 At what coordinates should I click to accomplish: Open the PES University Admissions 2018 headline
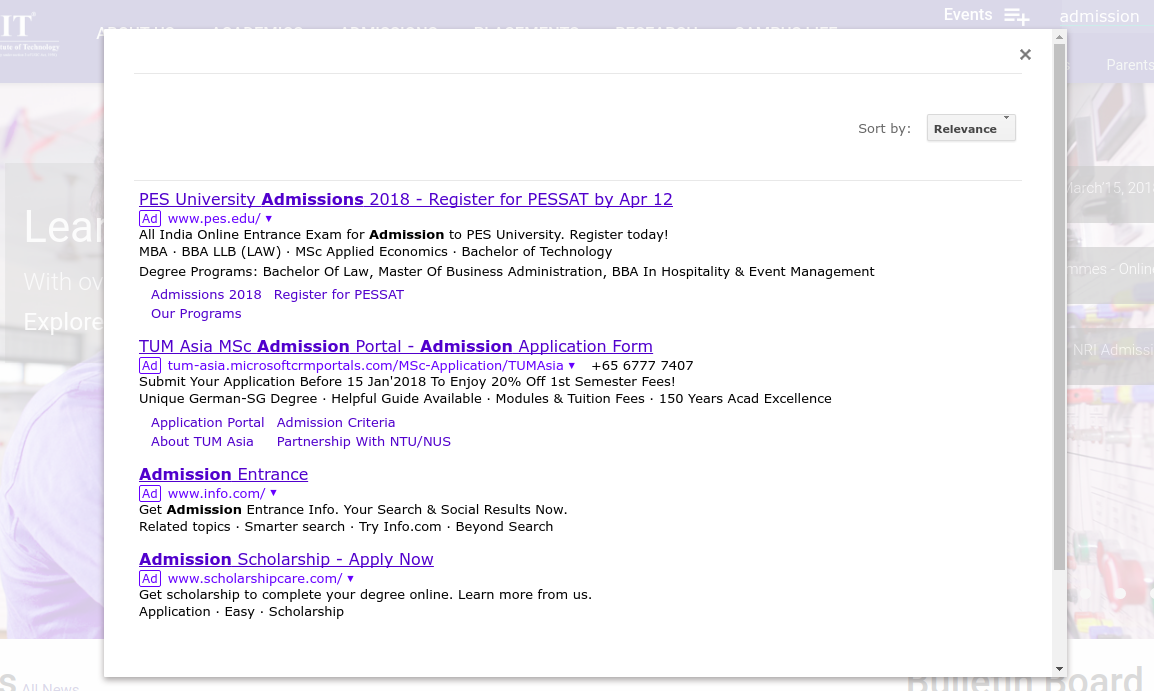(405, 199)
